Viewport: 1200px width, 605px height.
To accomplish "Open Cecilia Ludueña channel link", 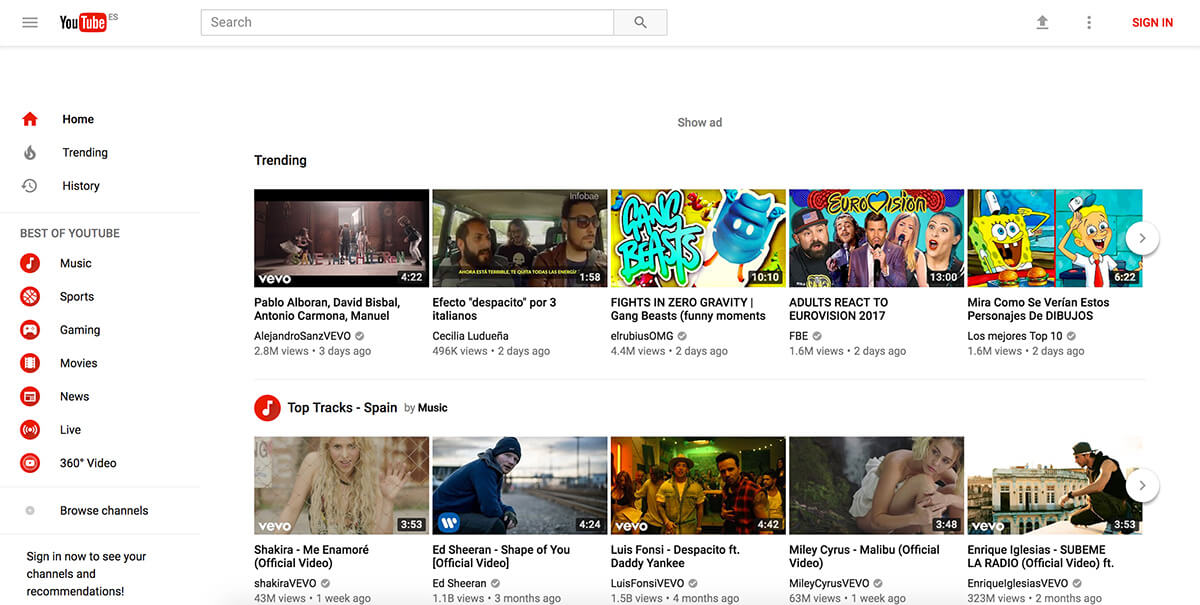I will 470,336.
